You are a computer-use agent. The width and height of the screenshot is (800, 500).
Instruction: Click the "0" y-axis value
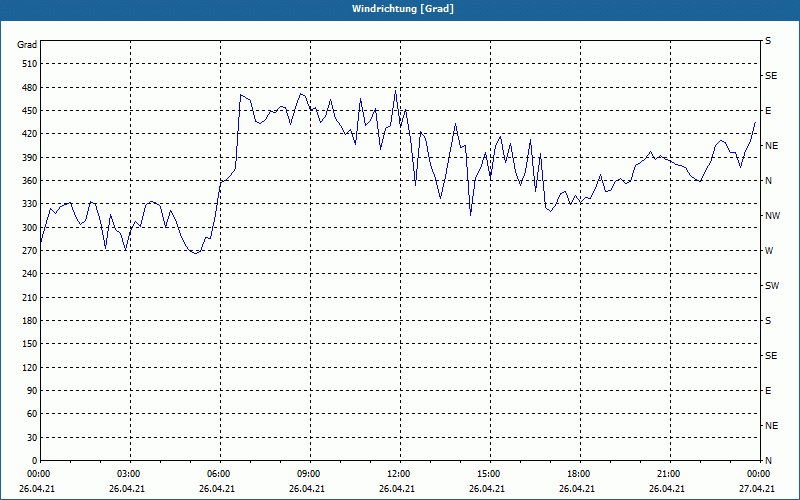pyautogui.click(x=35, y=461)
